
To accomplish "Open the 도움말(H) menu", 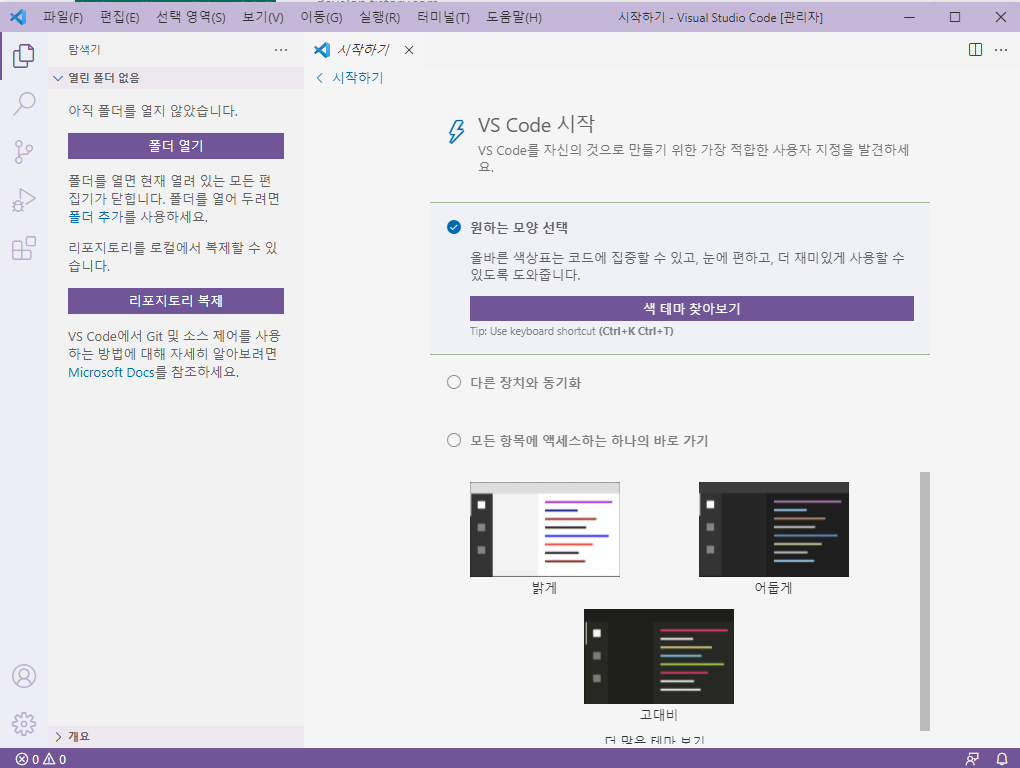I will click(x=514, y=17).
